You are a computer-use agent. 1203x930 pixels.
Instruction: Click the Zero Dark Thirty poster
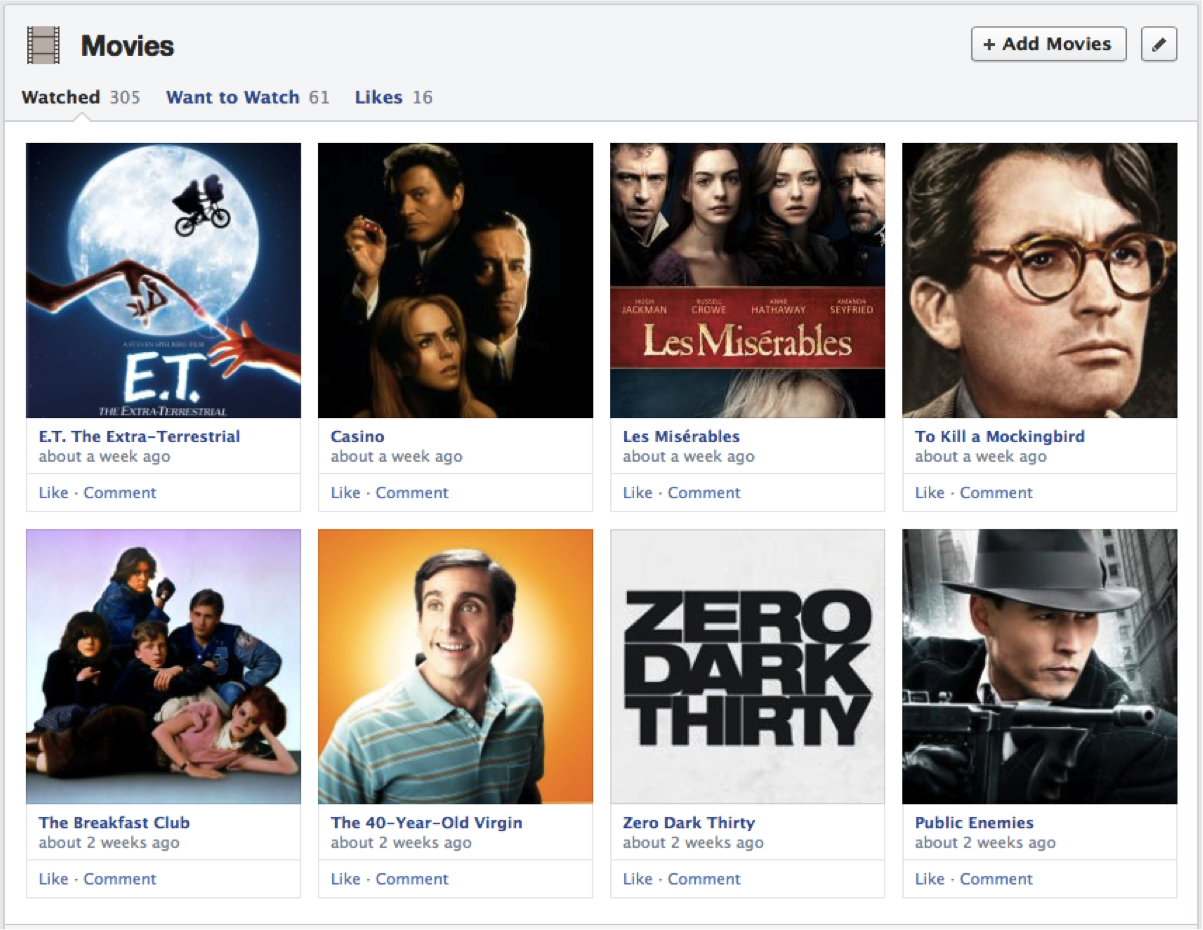coord(747,666)
